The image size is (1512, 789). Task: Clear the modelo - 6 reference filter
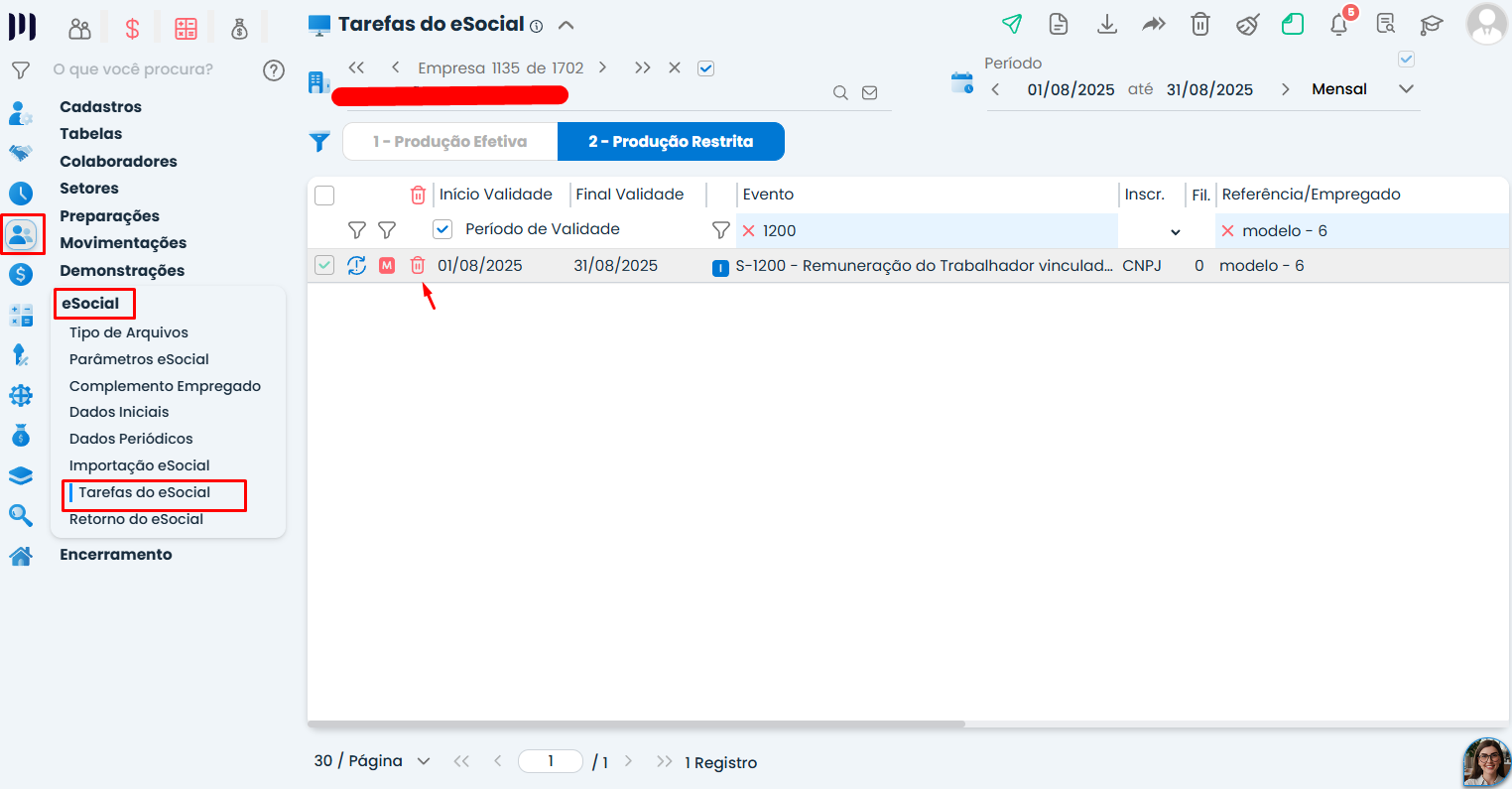pos(1228,230)
